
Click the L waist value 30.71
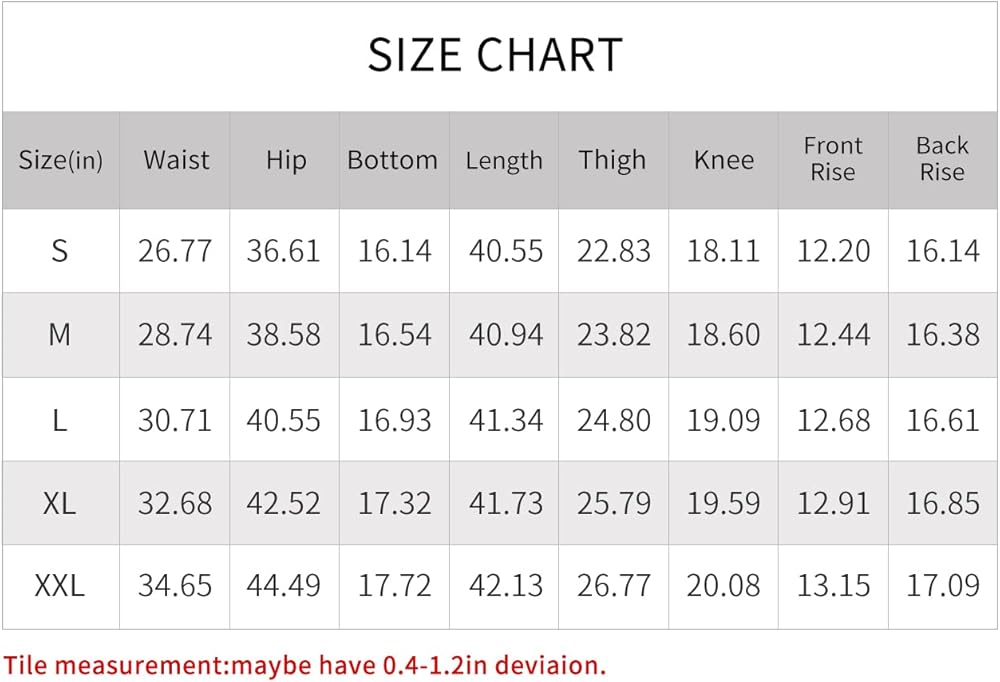(x=175, y=419)
